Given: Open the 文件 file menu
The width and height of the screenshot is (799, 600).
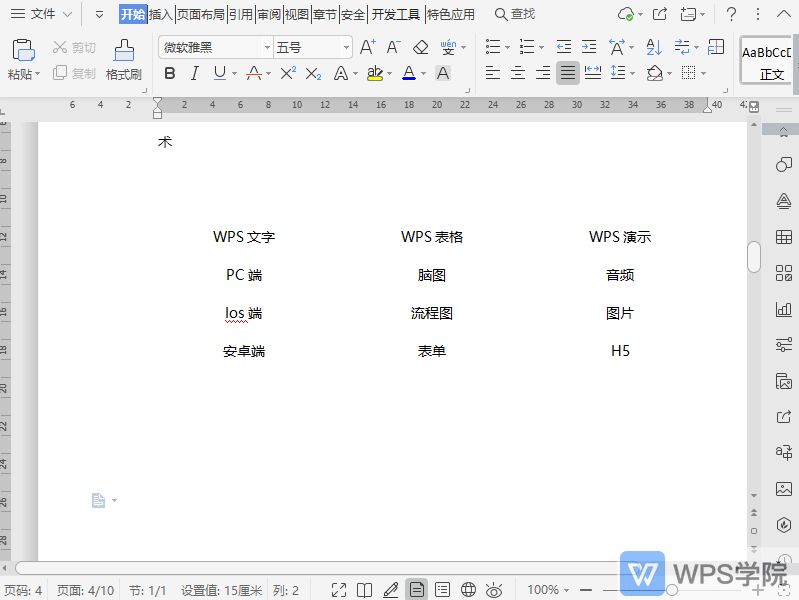Looking at the screenshot, I should [42, 14].
